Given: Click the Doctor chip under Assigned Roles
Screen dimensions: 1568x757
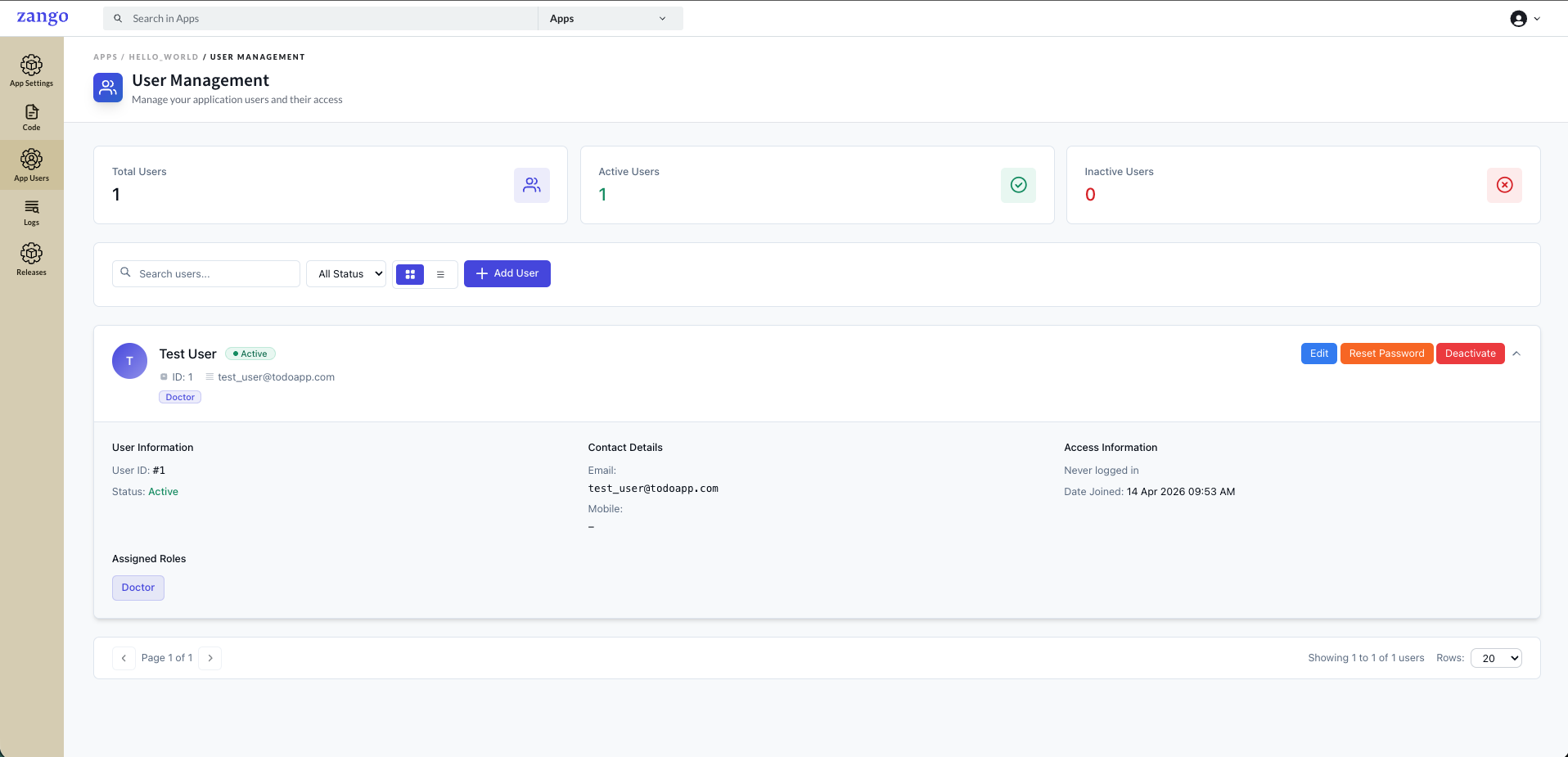Looking at the screenshot, I should (138, 588).
